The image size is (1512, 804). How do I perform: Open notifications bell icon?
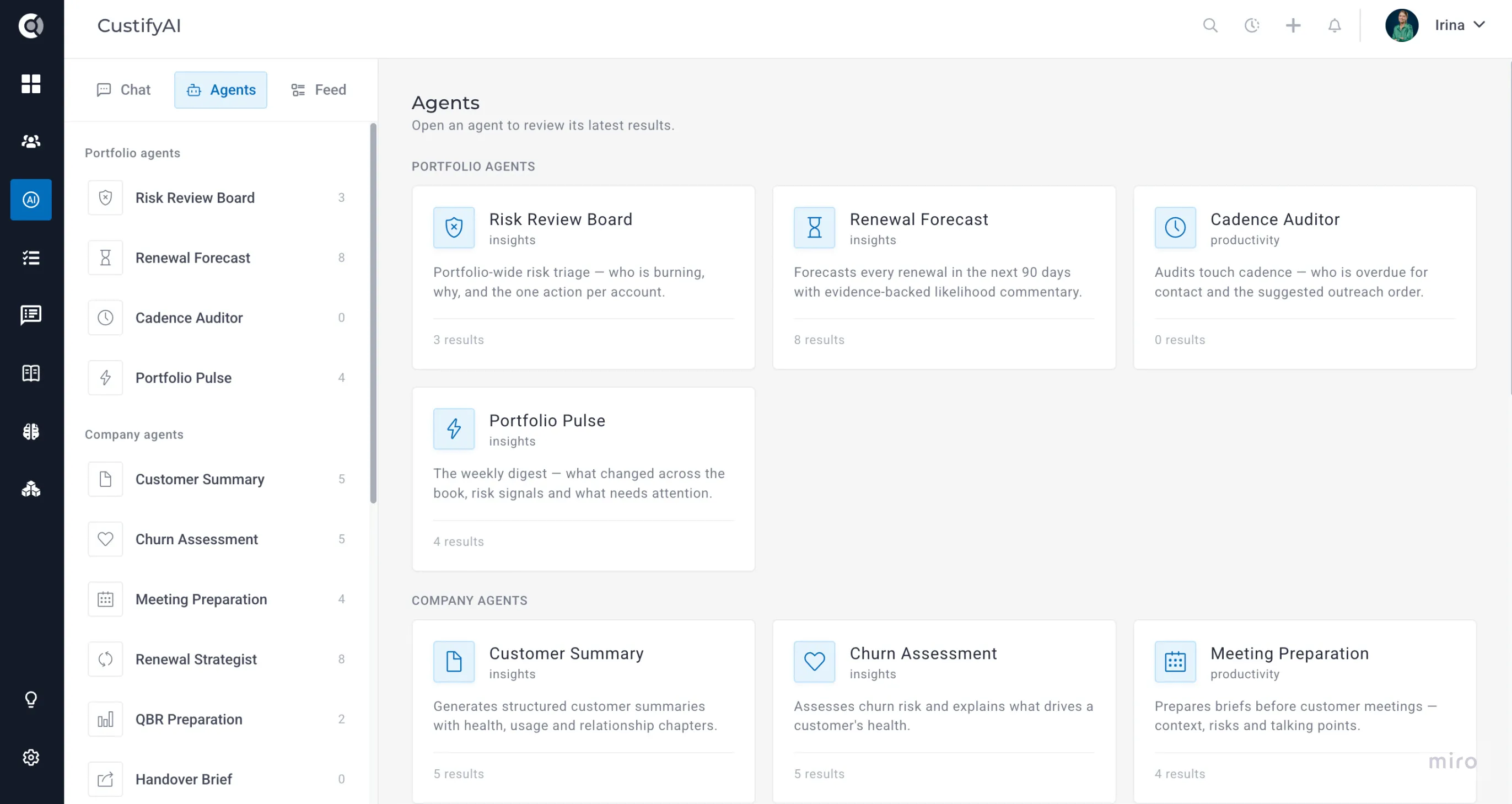point(1335,25)
